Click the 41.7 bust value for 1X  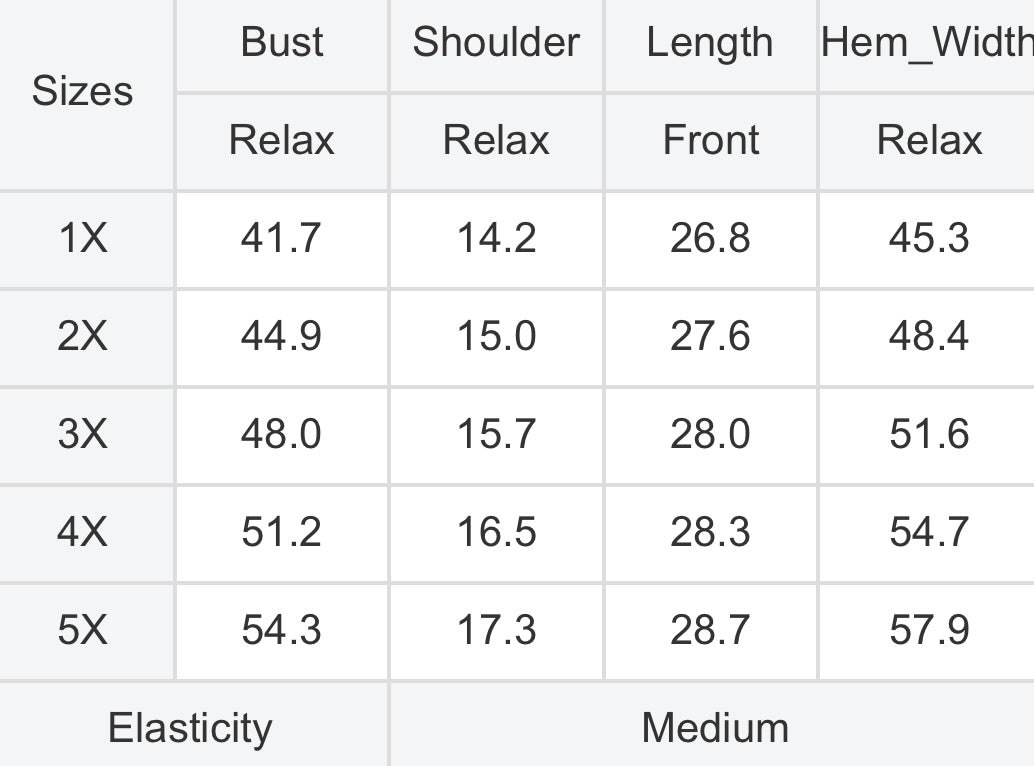coord(282,240)
